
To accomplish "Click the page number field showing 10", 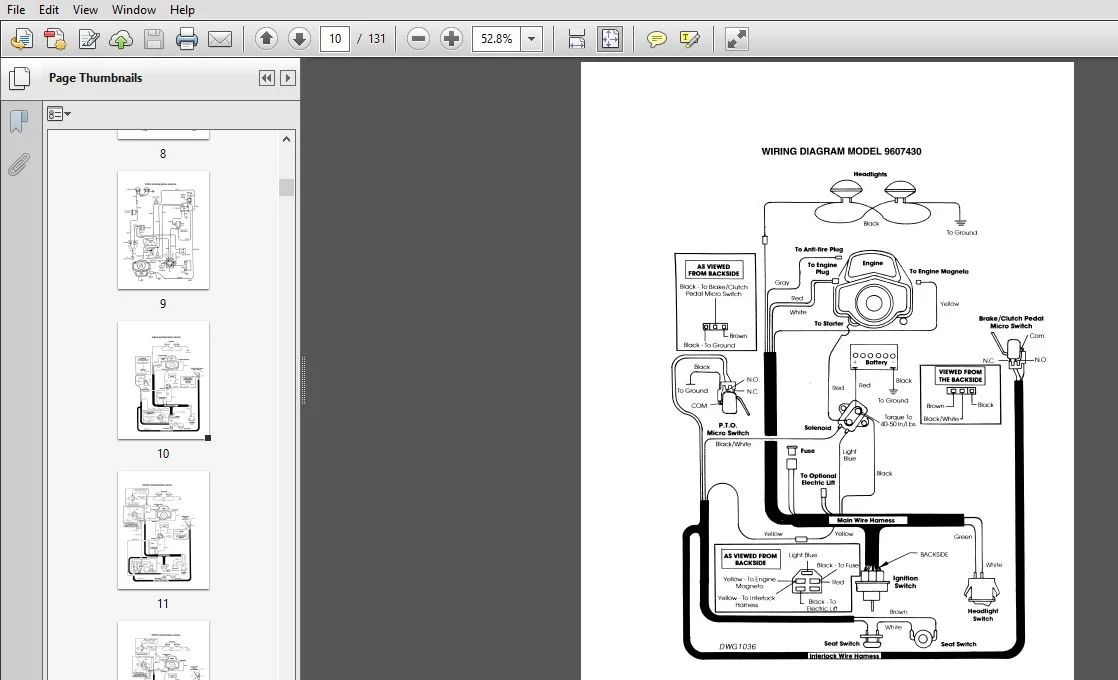I will click(335, 38).
